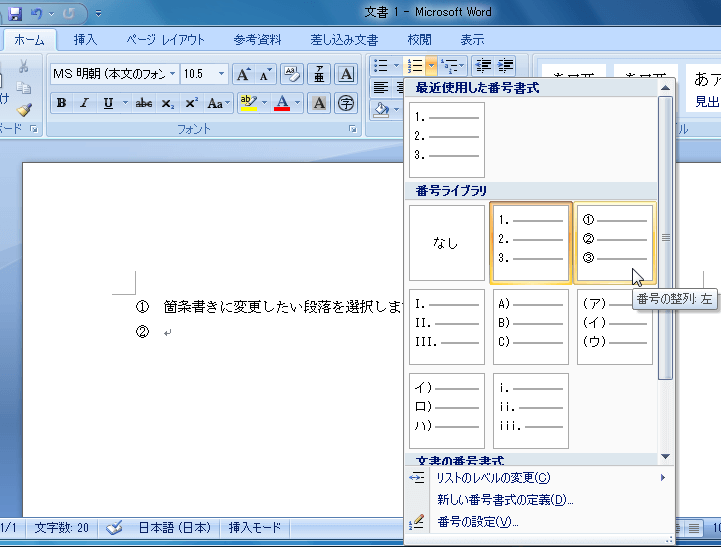Click the Undo icon in Quick Access toolbar
721x547 pixels.
pyautogui.click(x=37, y=13)
